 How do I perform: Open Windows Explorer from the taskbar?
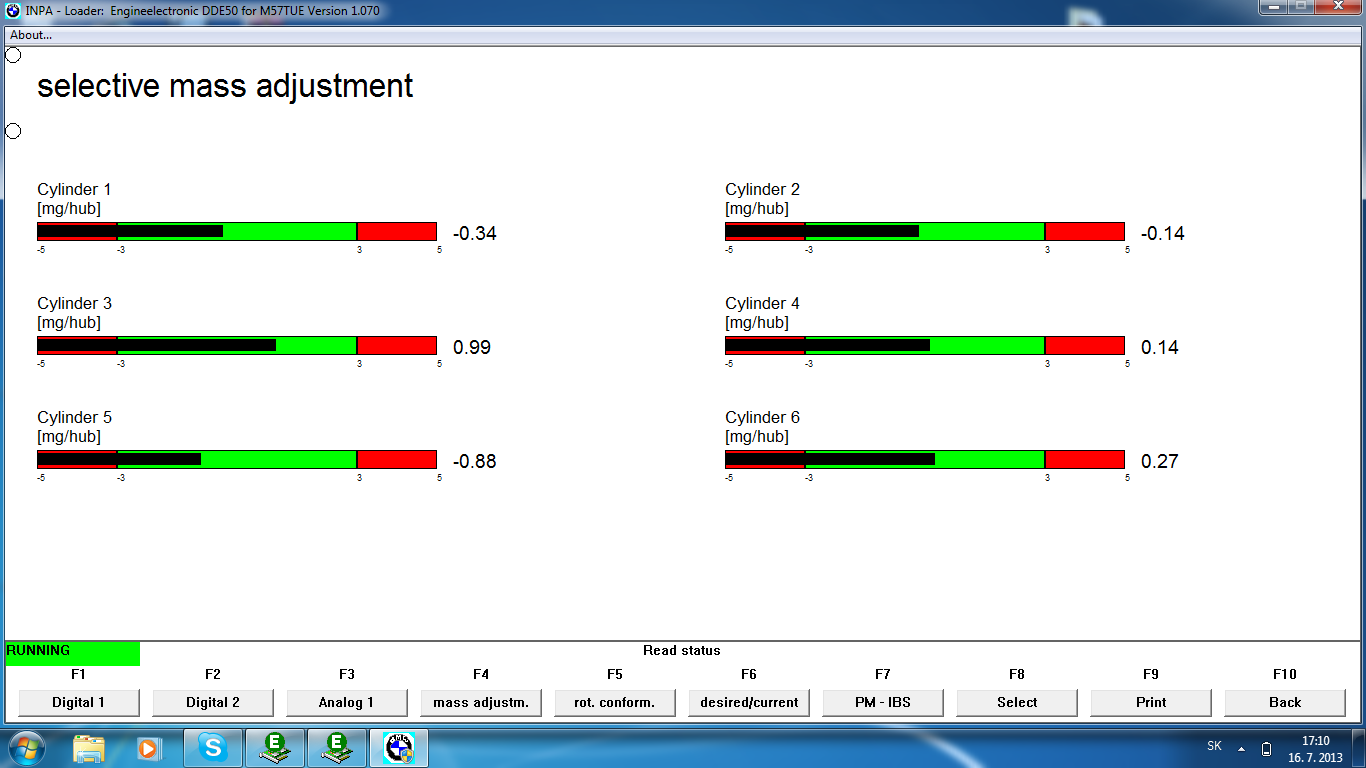pos(89,748)
